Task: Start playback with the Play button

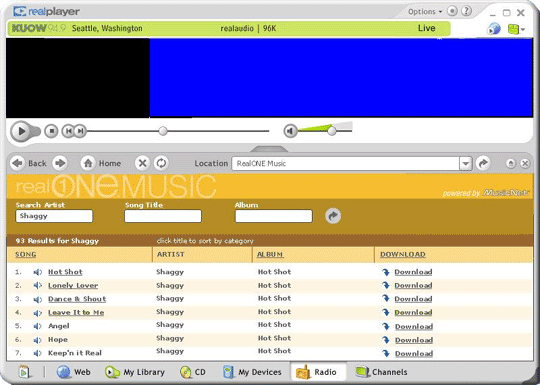Action: point(21,131)
